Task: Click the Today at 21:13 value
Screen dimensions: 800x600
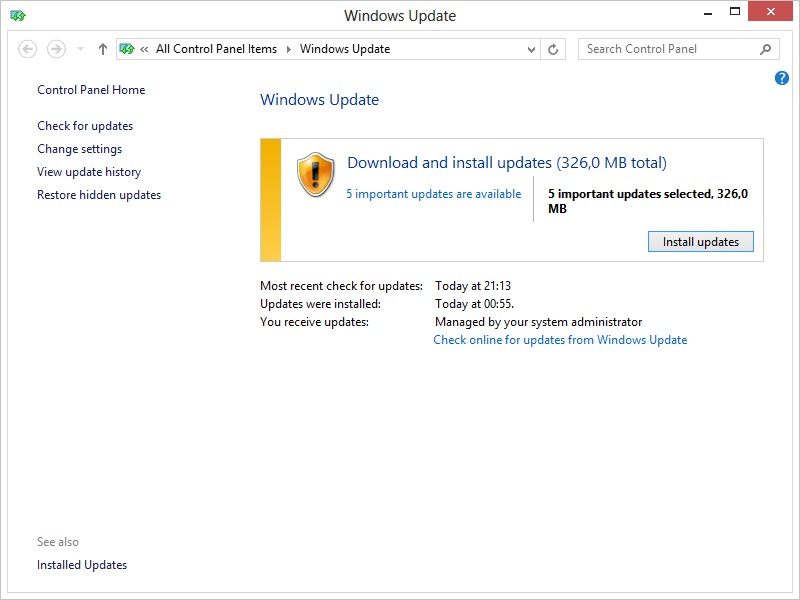Action: coord(472,286)
